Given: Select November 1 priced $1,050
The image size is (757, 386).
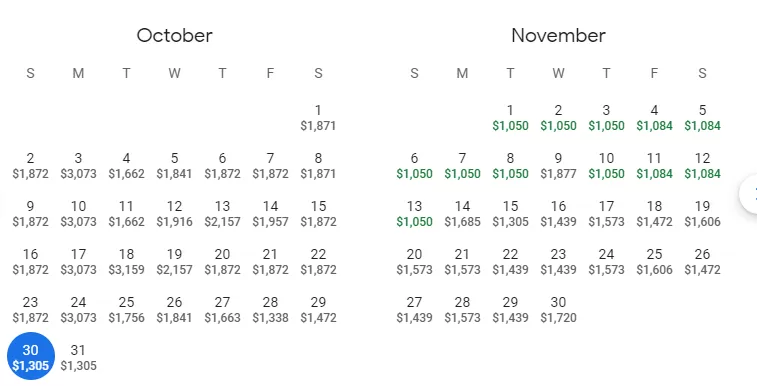Looking at the screenshot, I should click(x=510, y=117).
